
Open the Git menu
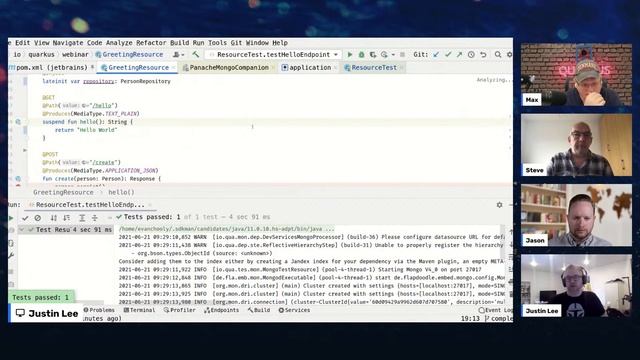[236, 42]
